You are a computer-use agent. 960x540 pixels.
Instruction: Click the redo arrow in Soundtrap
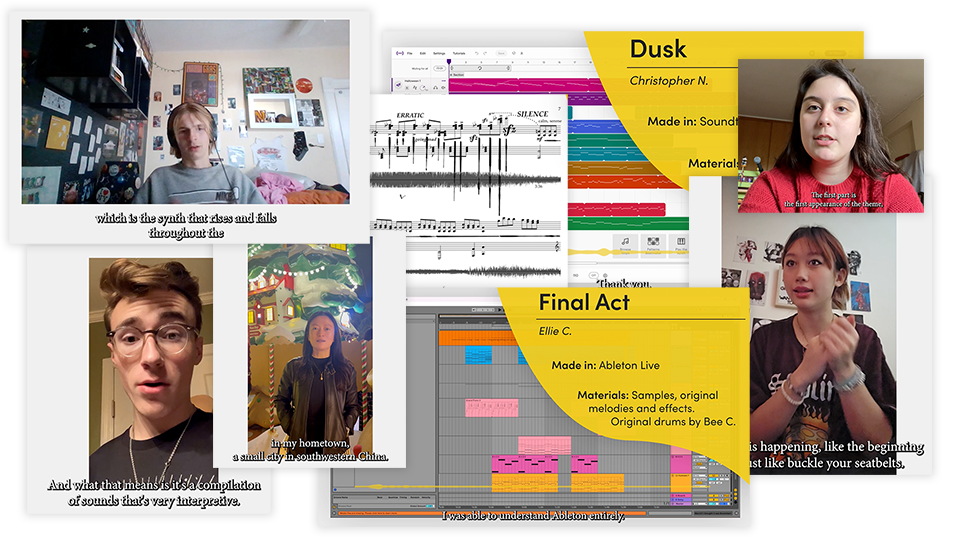[x=485, y=53]
